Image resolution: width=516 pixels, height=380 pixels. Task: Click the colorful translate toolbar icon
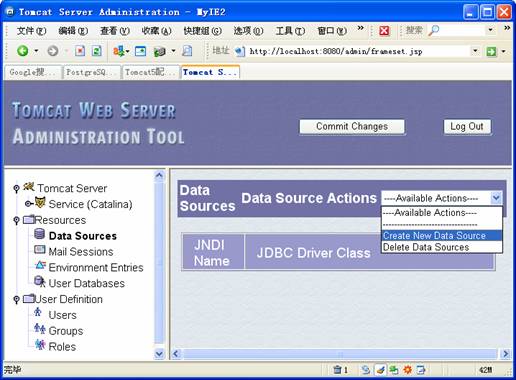click(x=119, y=51)
